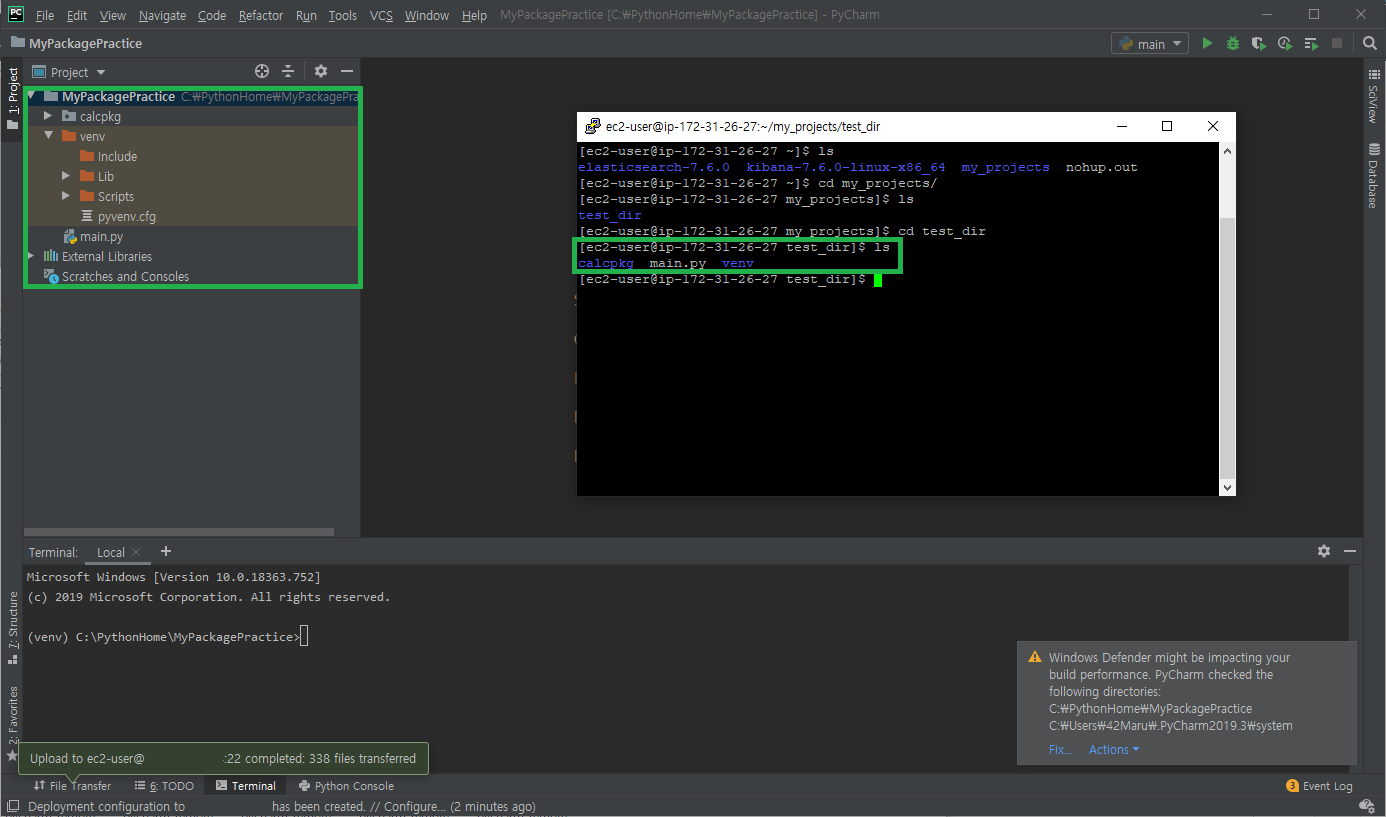
Task: Click the Fix... link in notification
Action: pos(1060,750)
